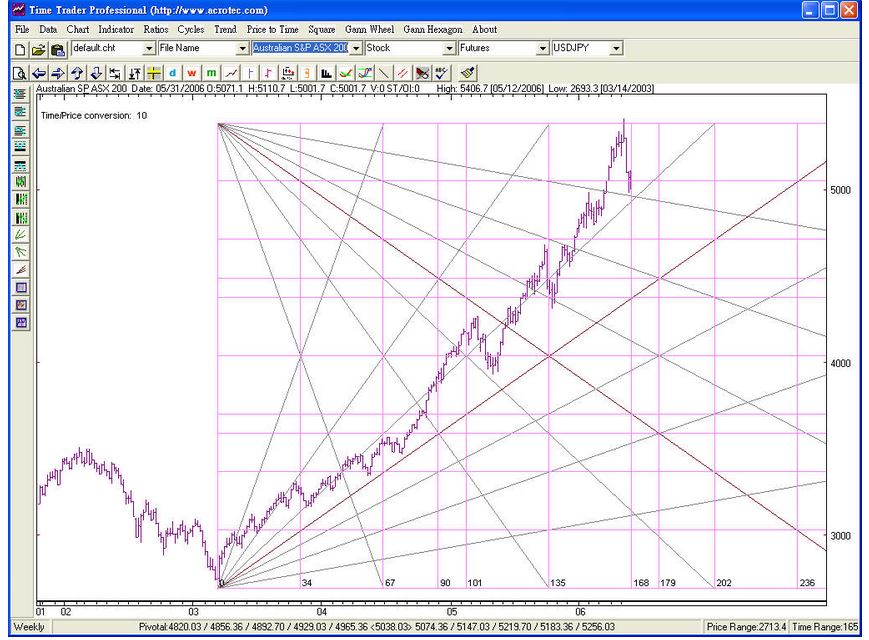
Task: Click the blue grid square sidebar icon at bottom
Action: (x=21, y=323)
